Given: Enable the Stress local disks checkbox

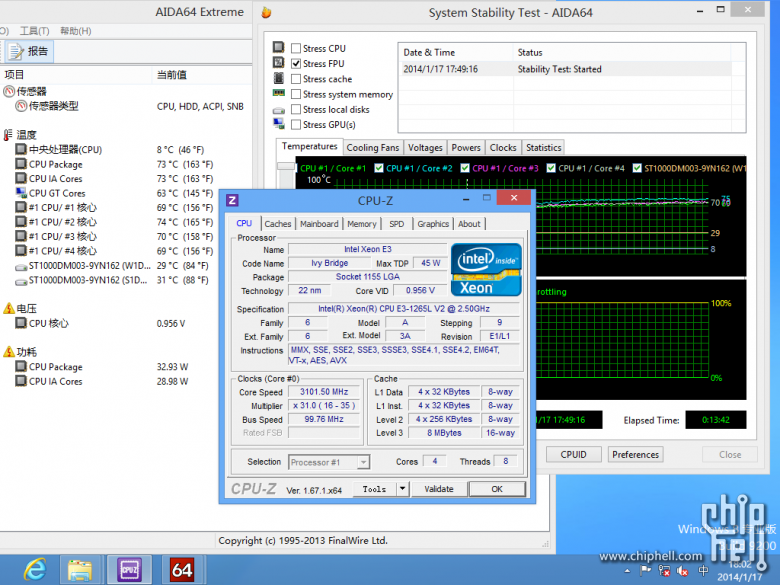Looking at the screenshot, I should pos(296,109).
